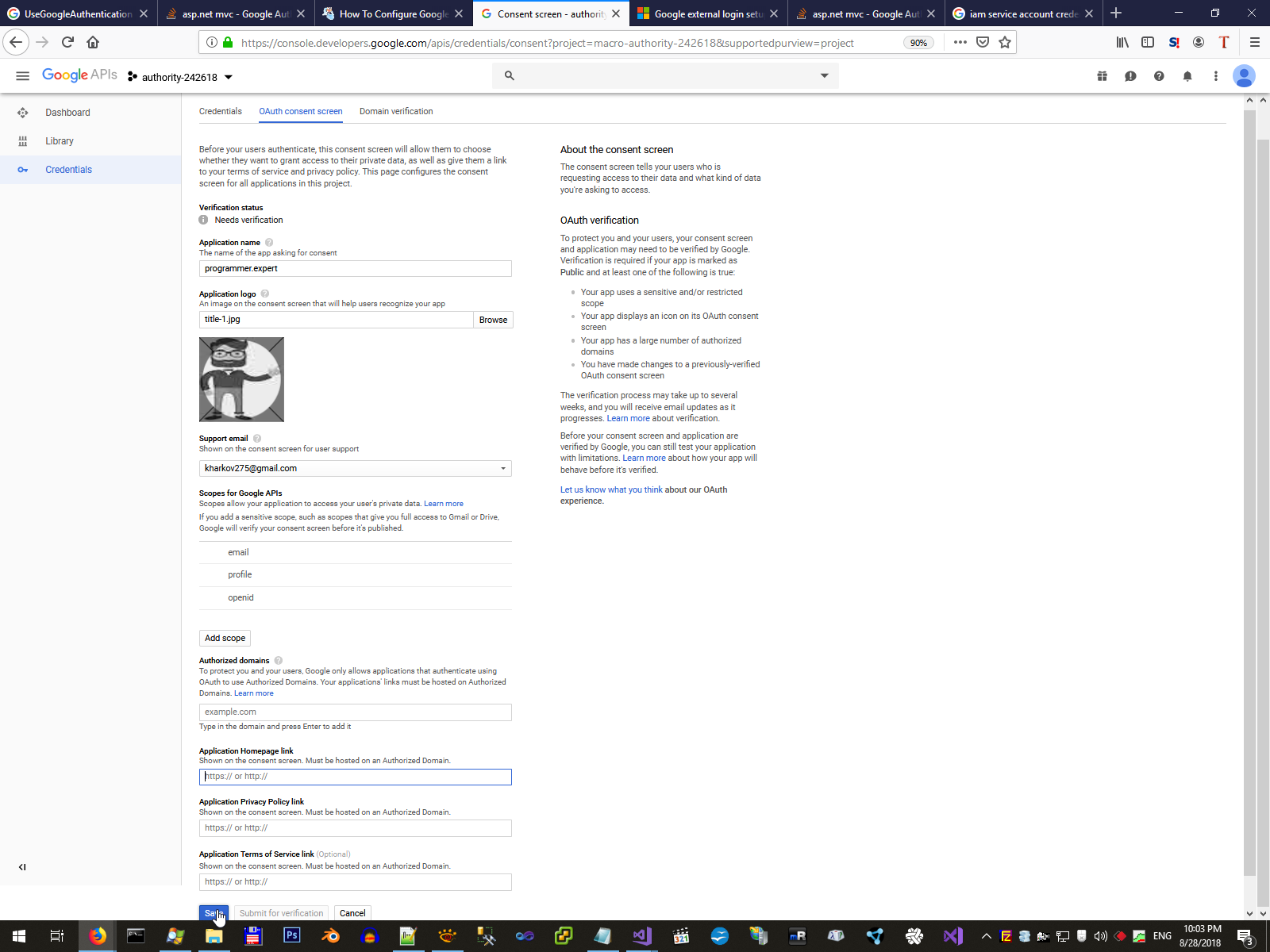Screen dimensions: 1270x952
Task: Click the application logo thumbnail image
Action: pyautogui.click(x=241, y=379)
